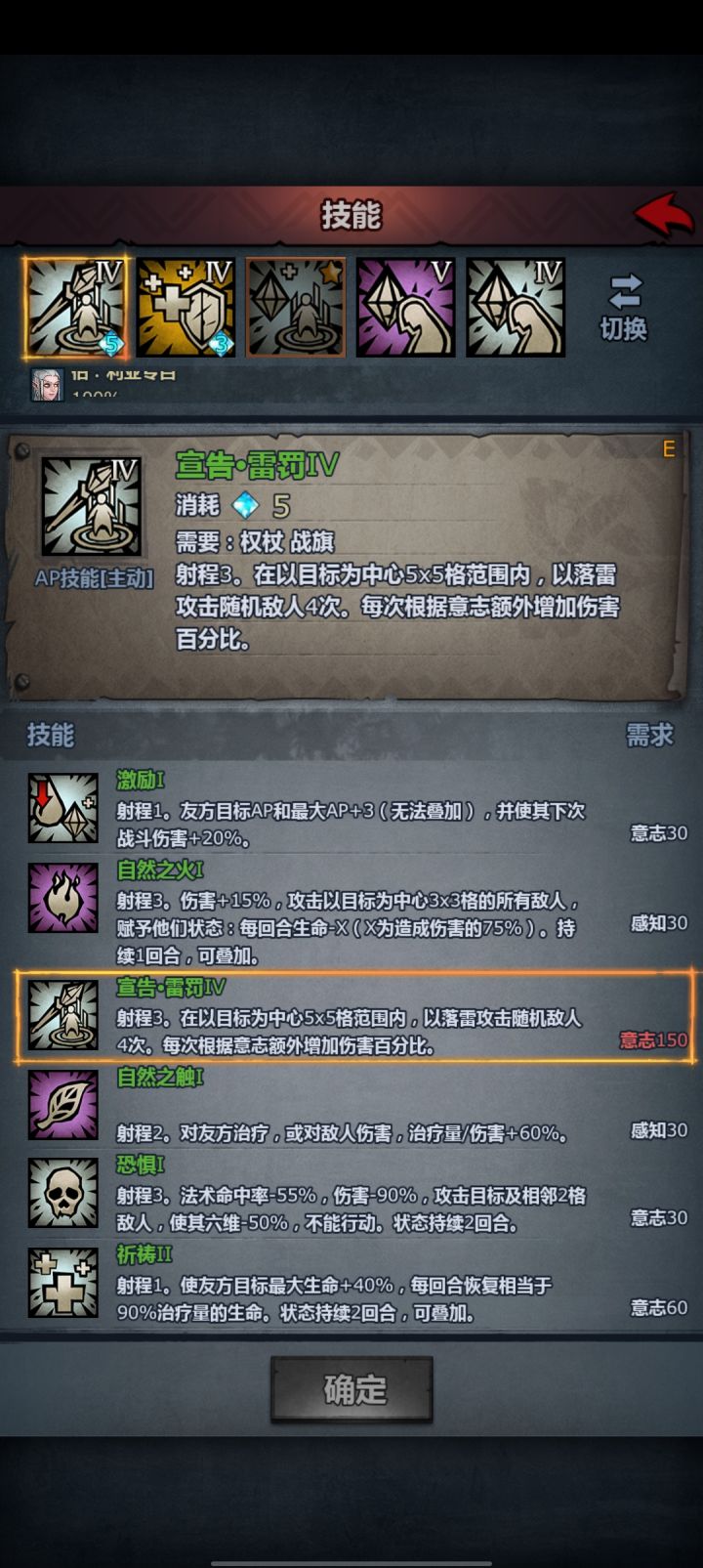703x1568 pixels.
Task: Click the red back arrow
Action: 664,214
